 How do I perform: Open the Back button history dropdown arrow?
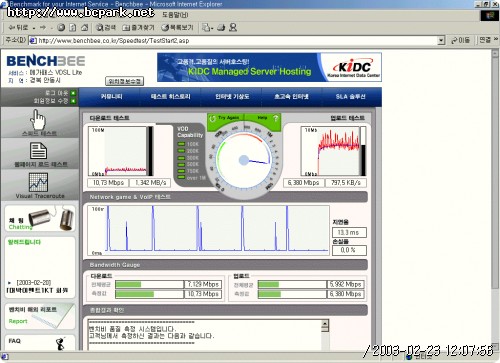[x=34, y=28]
